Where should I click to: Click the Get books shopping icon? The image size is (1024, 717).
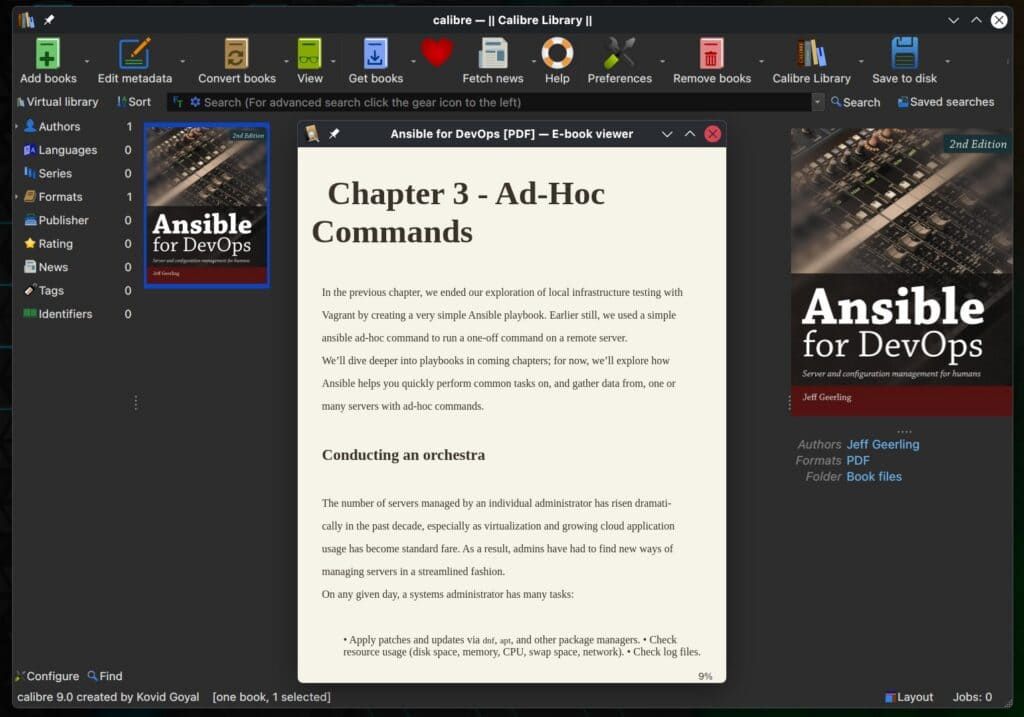[x=374, y=52]
